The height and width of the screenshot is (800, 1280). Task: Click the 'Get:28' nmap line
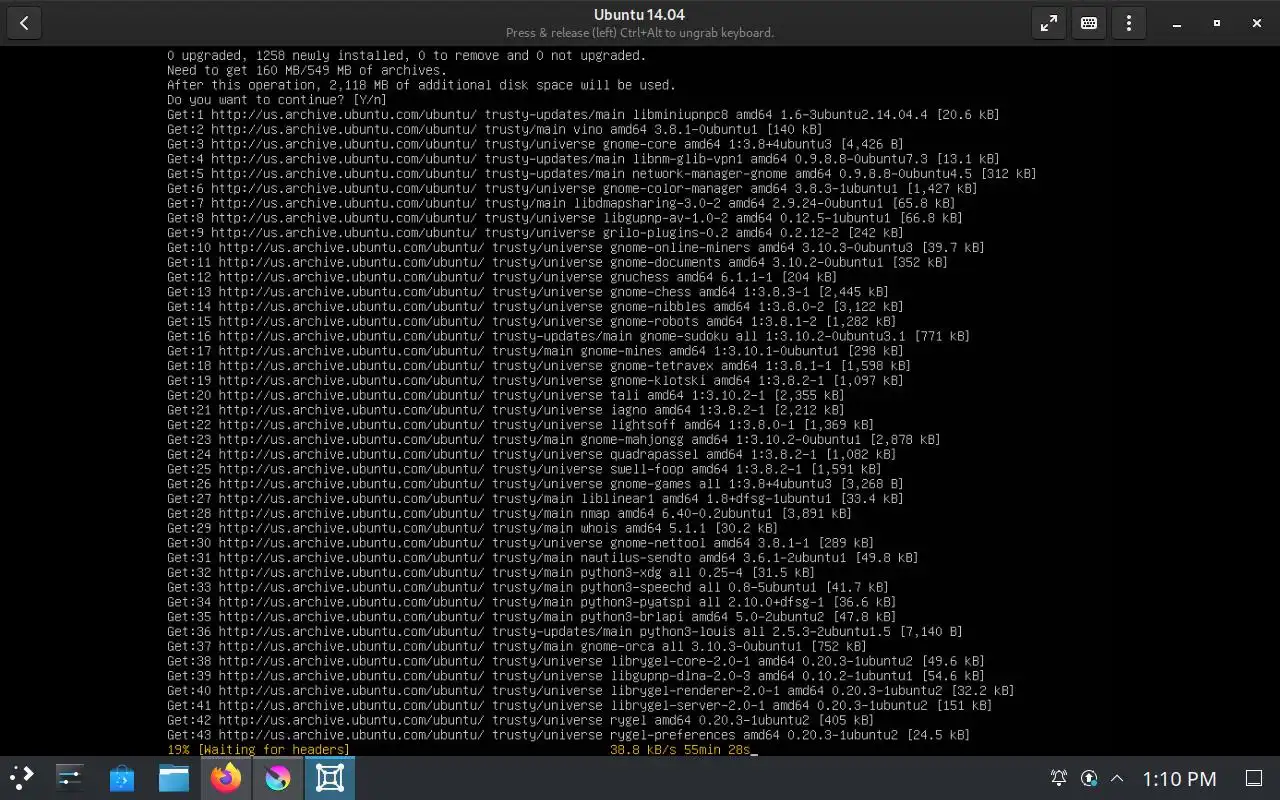(509, 513)
